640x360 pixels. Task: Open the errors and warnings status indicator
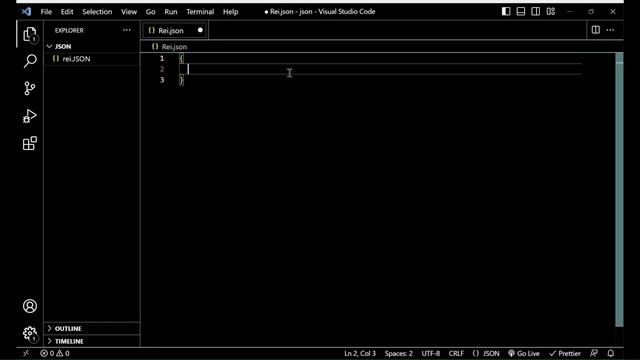pyautogui.click(x=55, y=353)
